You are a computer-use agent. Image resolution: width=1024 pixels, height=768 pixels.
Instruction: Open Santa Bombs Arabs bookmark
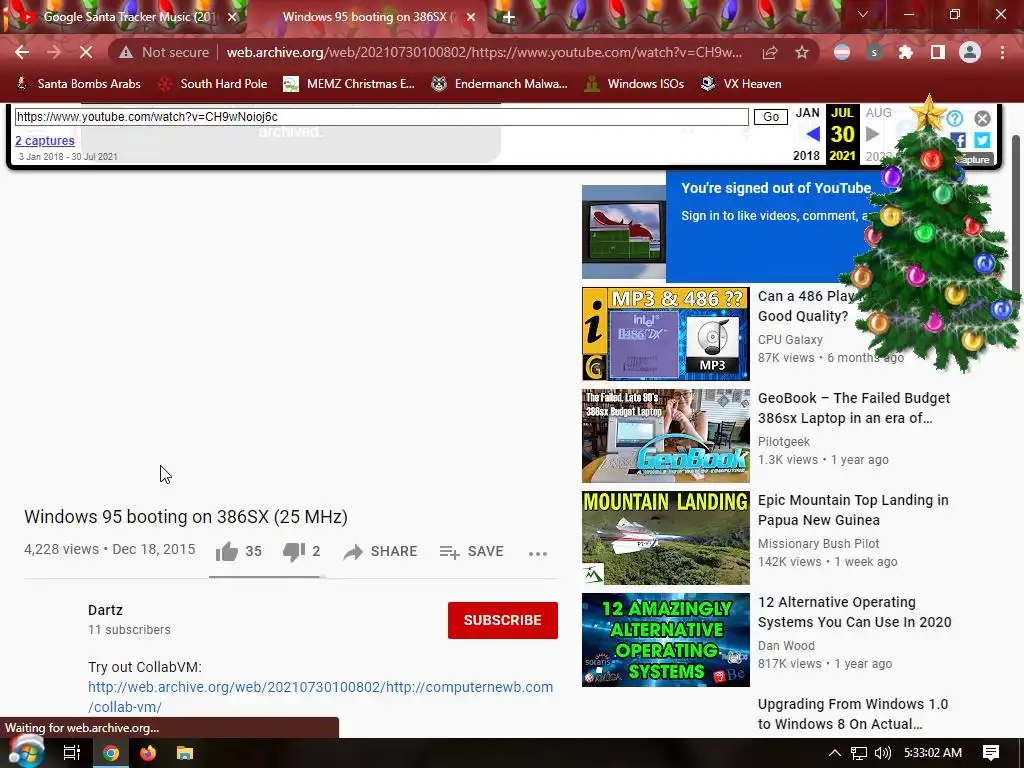(x=78, y=84)
